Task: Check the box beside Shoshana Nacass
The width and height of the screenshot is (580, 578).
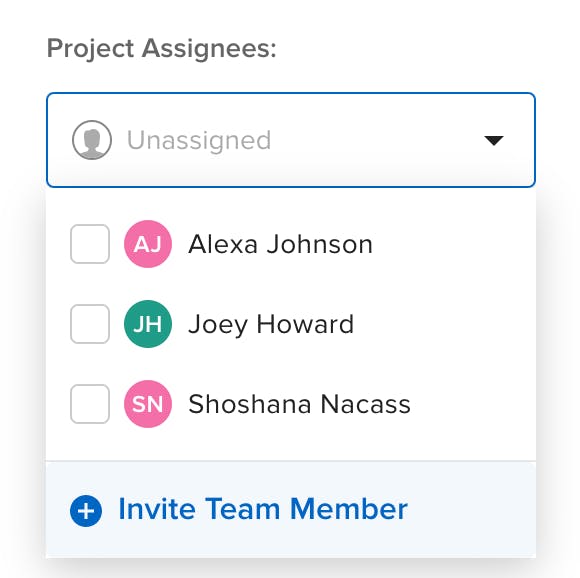Action: click(90, 404)
